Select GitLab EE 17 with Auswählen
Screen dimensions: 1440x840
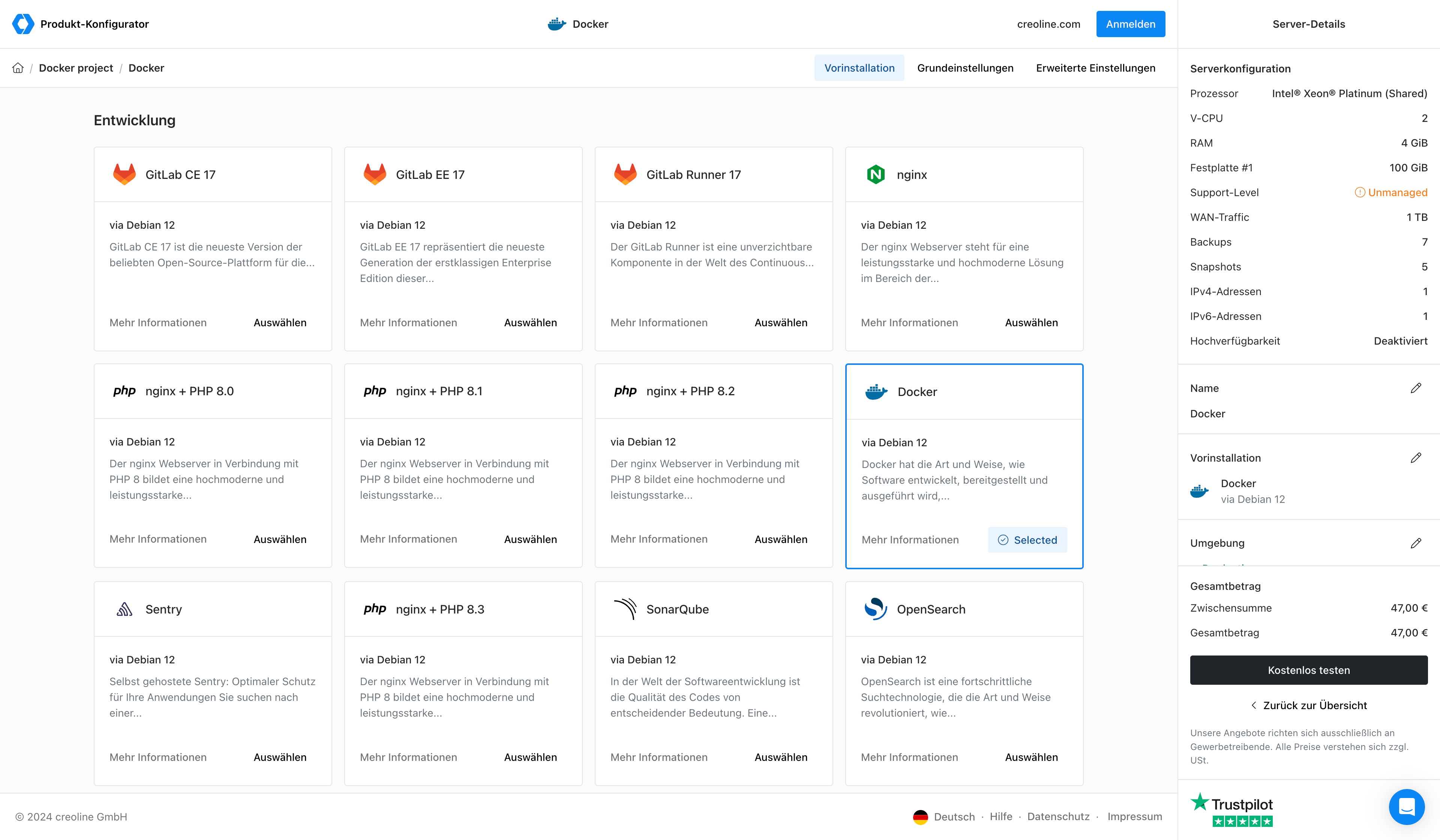pos(530,323)
